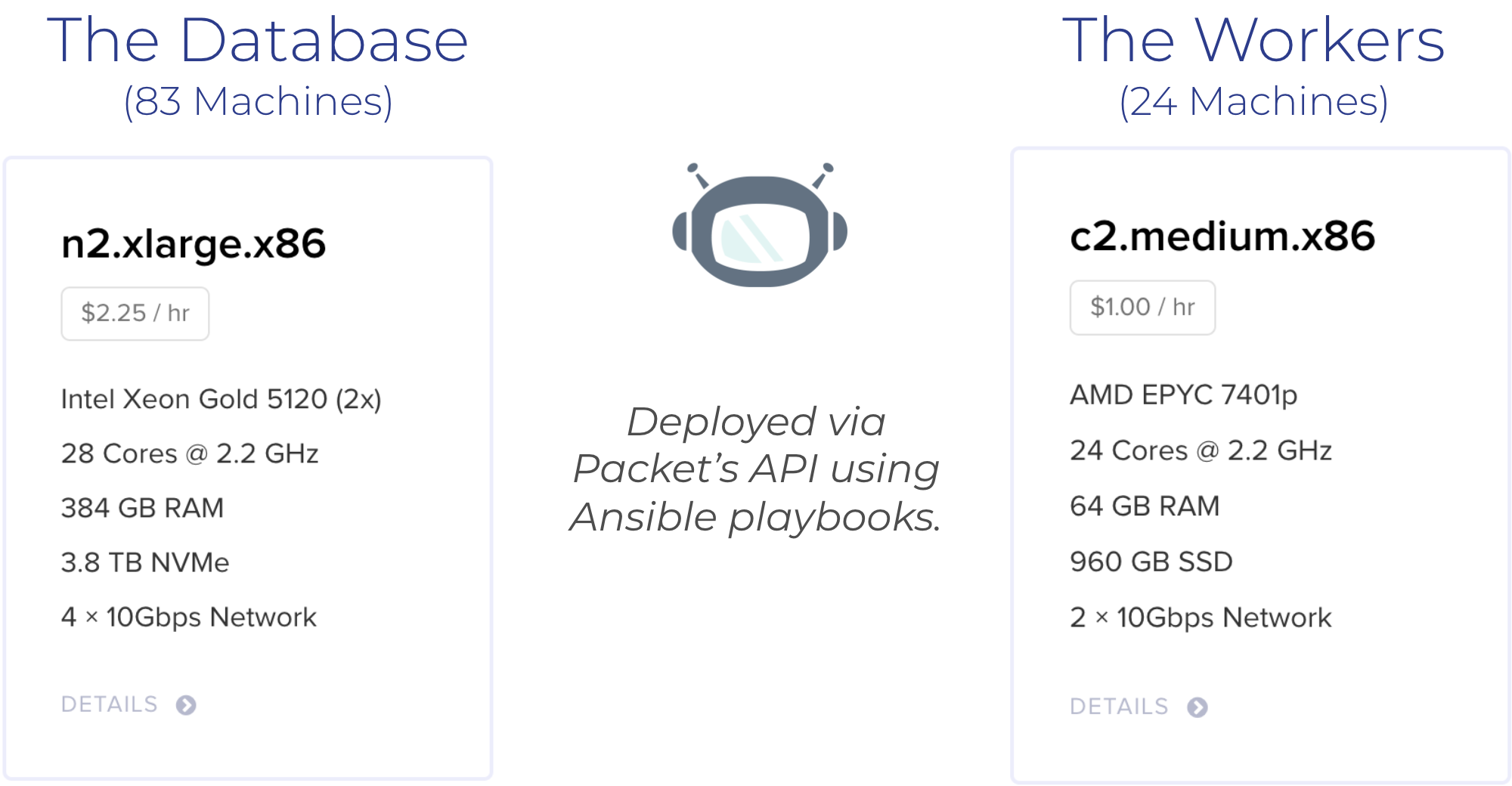
Task: Click the arrow icon beside c2.medium DETAILS
Action: coord(1198,707)
